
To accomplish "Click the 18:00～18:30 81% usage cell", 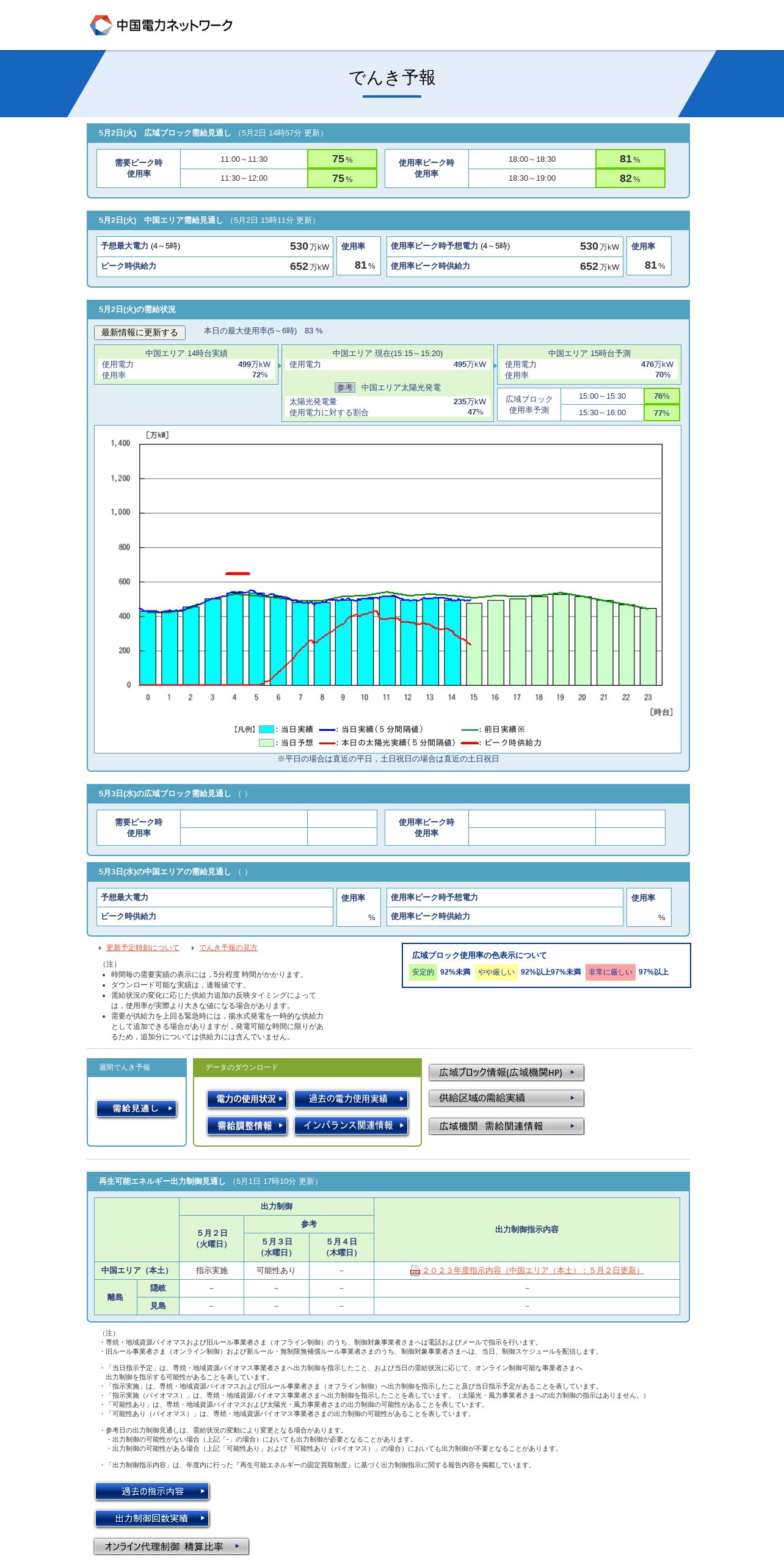I will [x=630, y=159].
